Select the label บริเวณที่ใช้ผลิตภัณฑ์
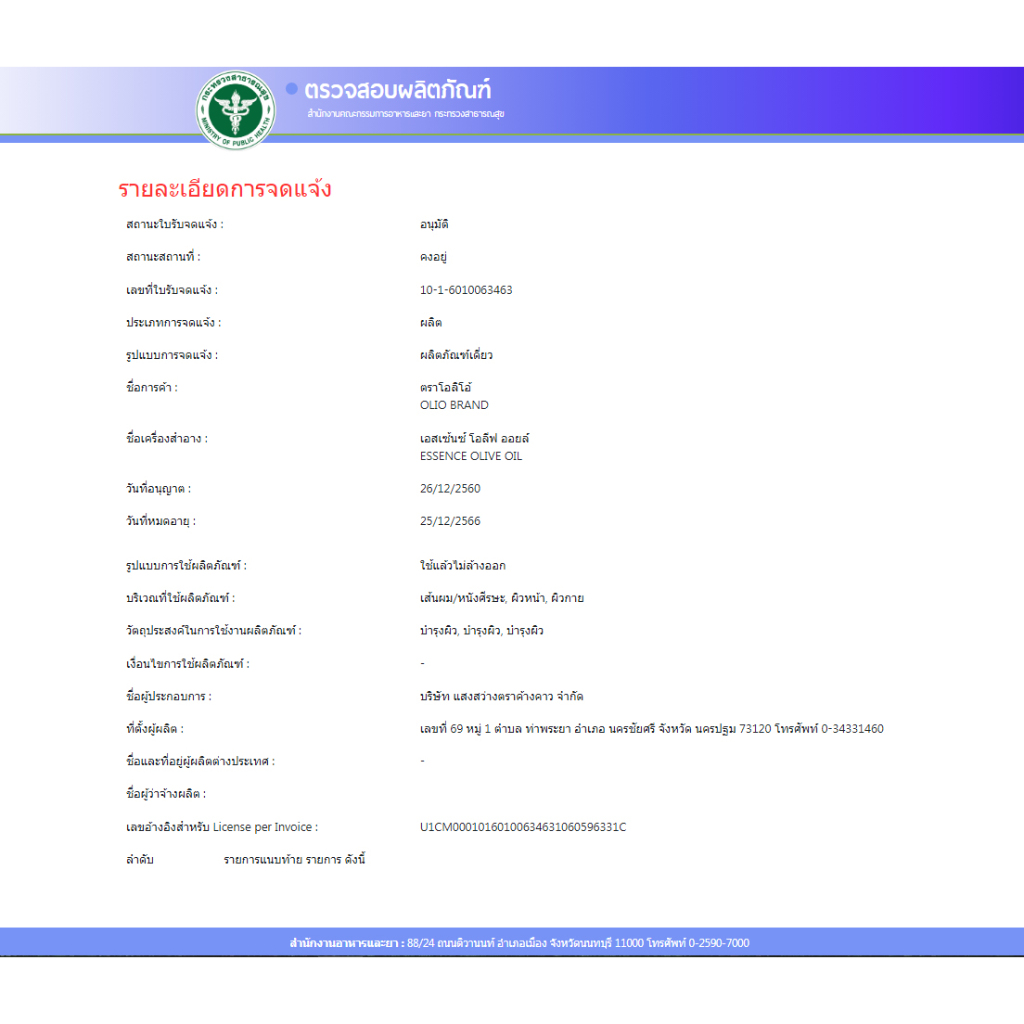1024x1024 pixels. point(180,598)
